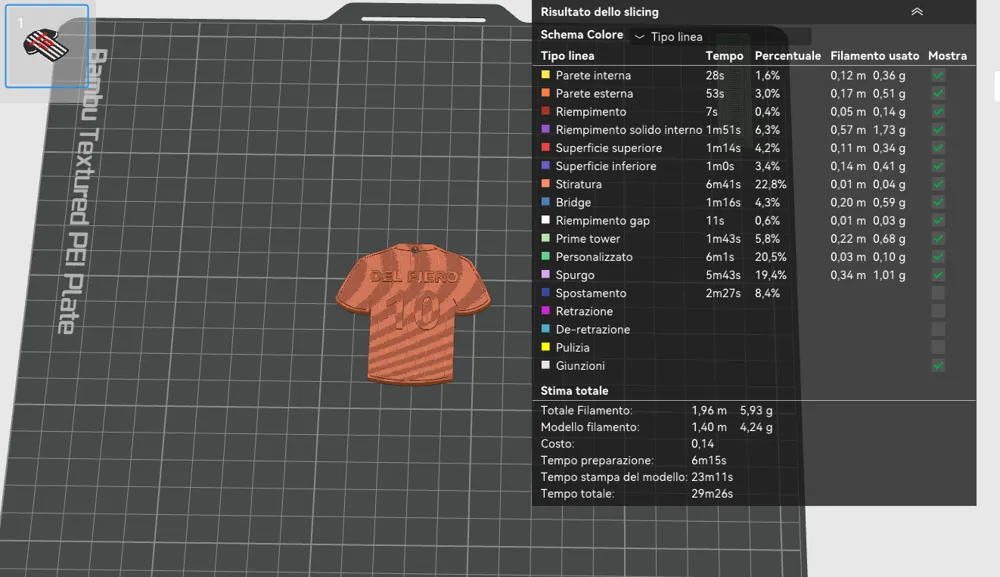Toggle Superficie superiore visibility checkbox
This screenshot has width=1000, height=577.
coord(938,148)
